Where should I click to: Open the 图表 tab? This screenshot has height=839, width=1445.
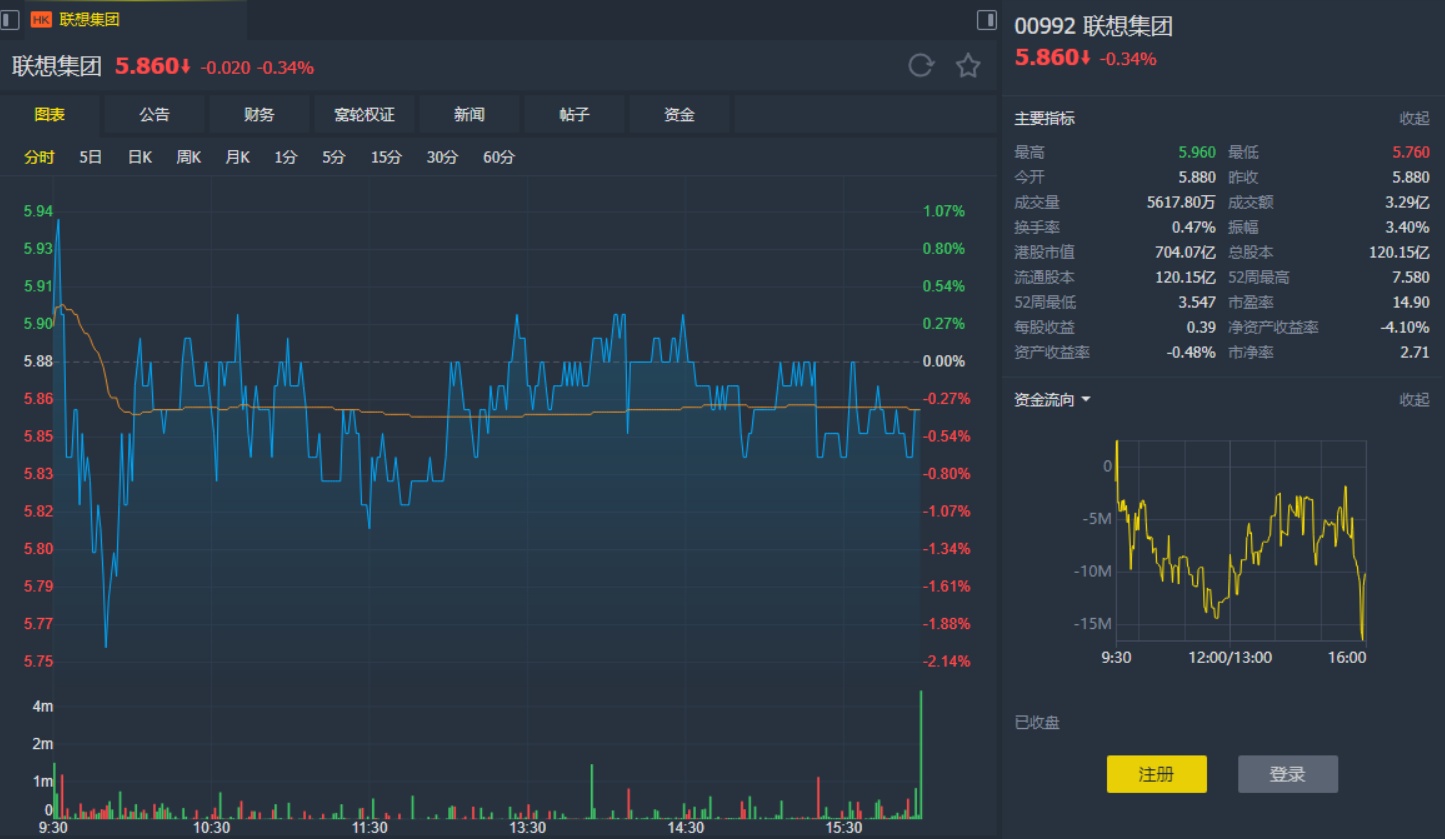pos(50,115)
